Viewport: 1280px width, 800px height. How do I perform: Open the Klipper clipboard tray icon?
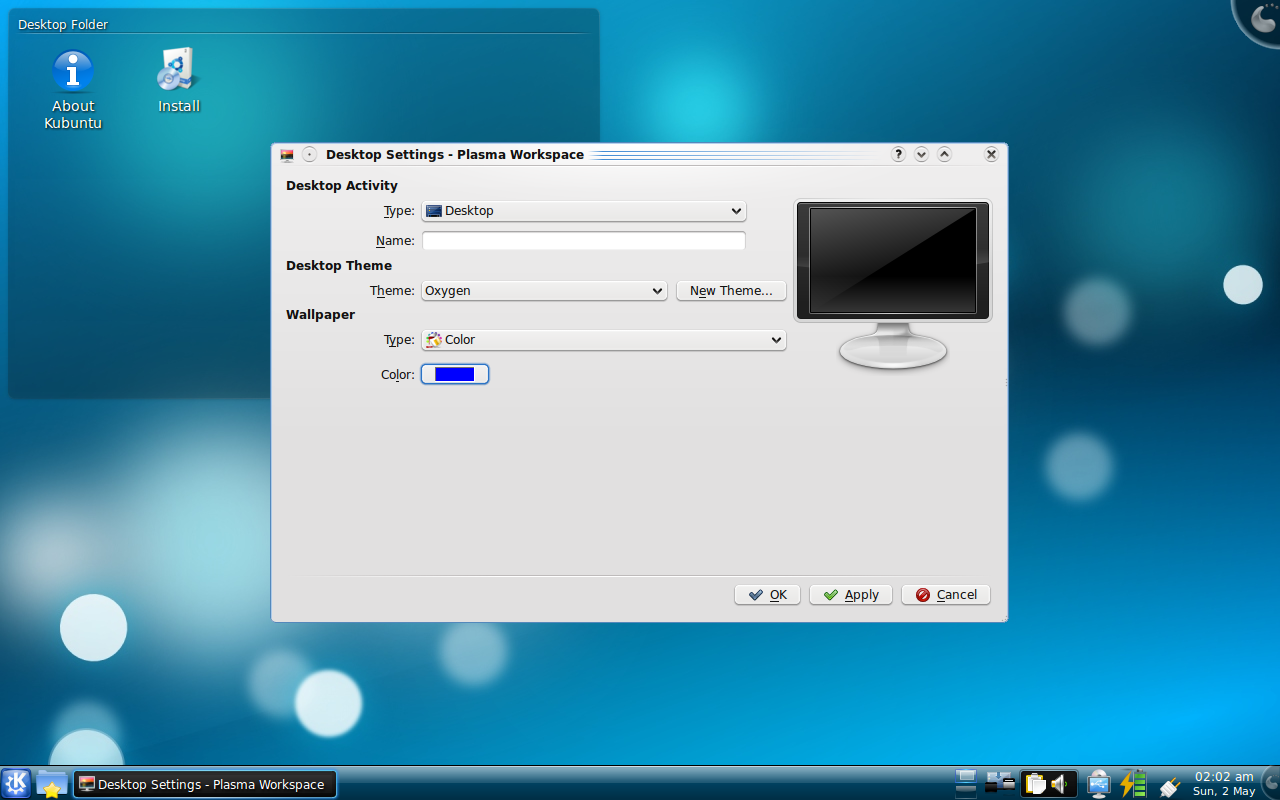tap(1035, 783)
